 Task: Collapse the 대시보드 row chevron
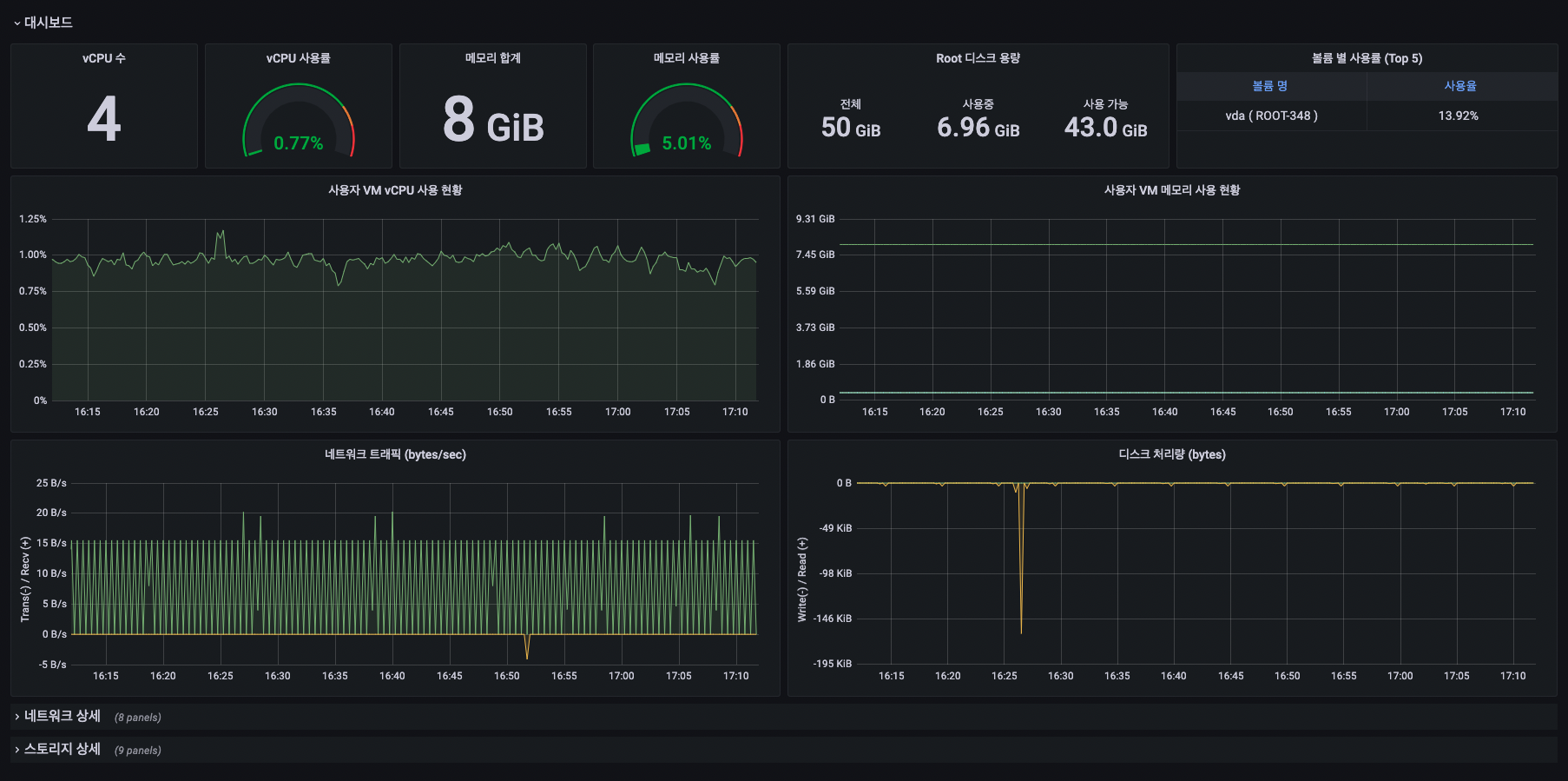tap(16, 23)
